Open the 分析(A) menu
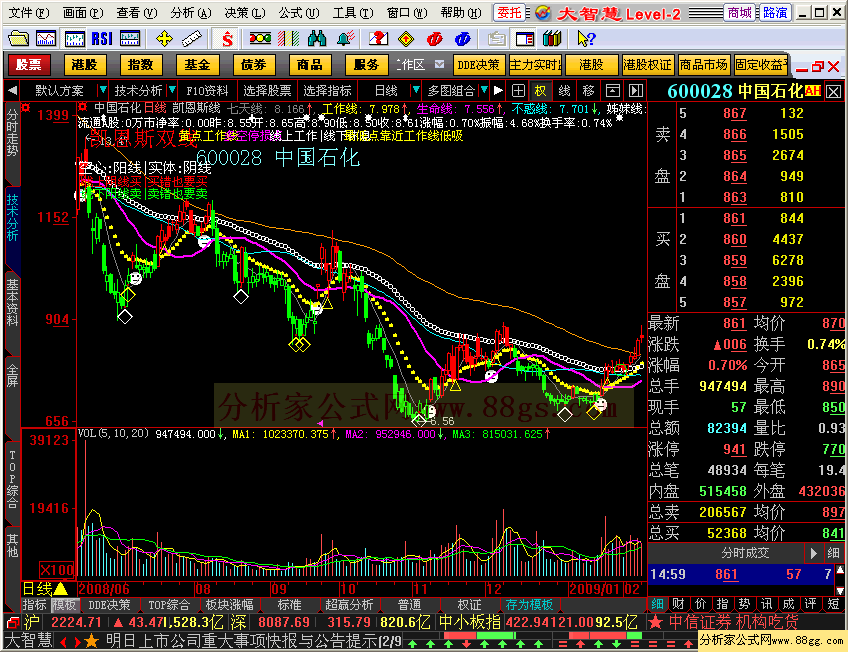Screen dimensions: 848x652 [191, 12]
